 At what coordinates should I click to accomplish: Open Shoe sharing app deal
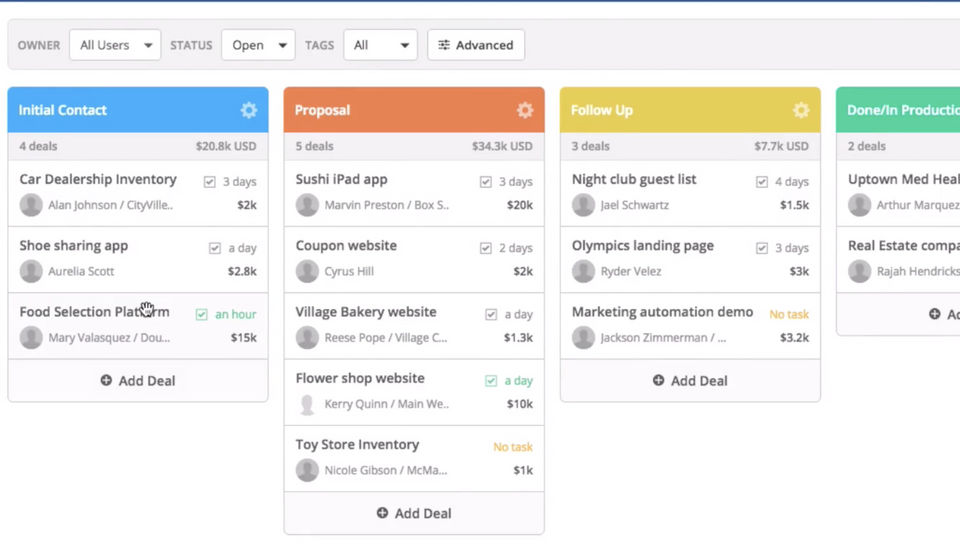pos(73,246)
